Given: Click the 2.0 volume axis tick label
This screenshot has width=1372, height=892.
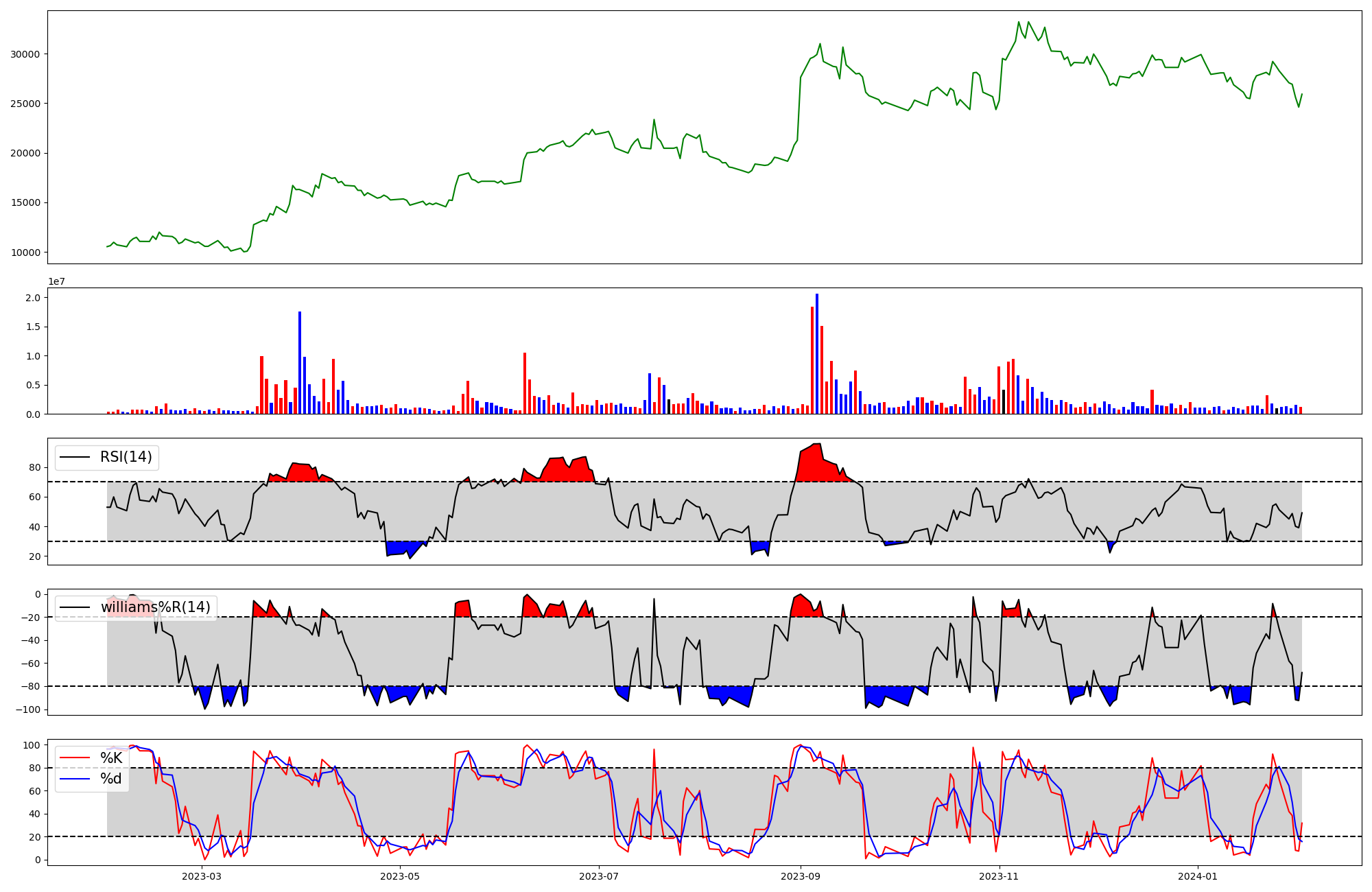Looking at the screenshot, I should pyautogui.click(x=32, y=298).
